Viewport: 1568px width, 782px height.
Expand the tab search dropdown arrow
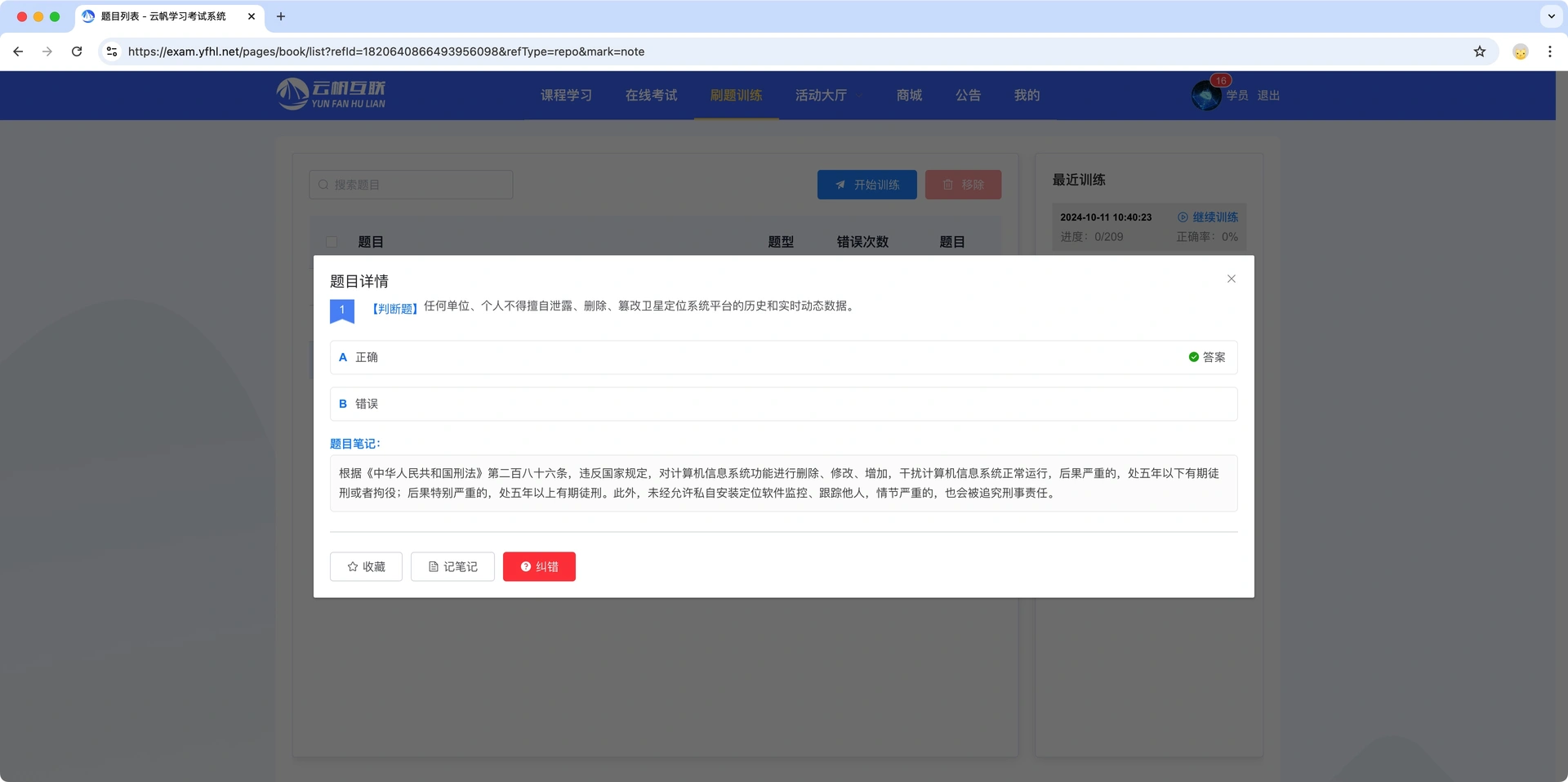pos(1551,16)
